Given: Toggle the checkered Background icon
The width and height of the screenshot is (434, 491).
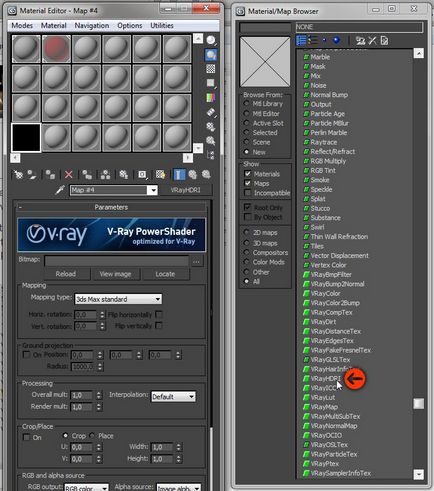Looking at the screenshot, I should click(x=211, y=69).
